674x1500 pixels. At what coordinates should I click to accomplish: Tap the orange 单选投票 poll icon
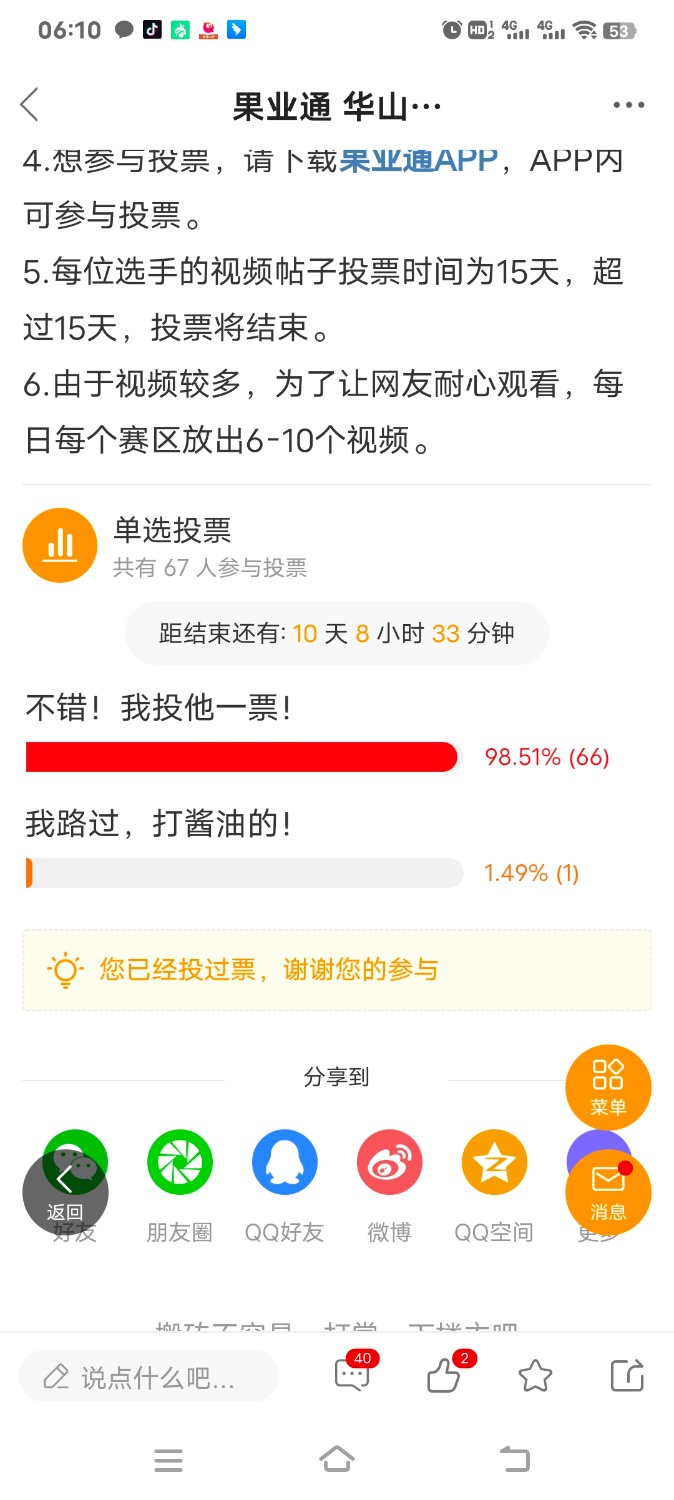click(60, 545)
